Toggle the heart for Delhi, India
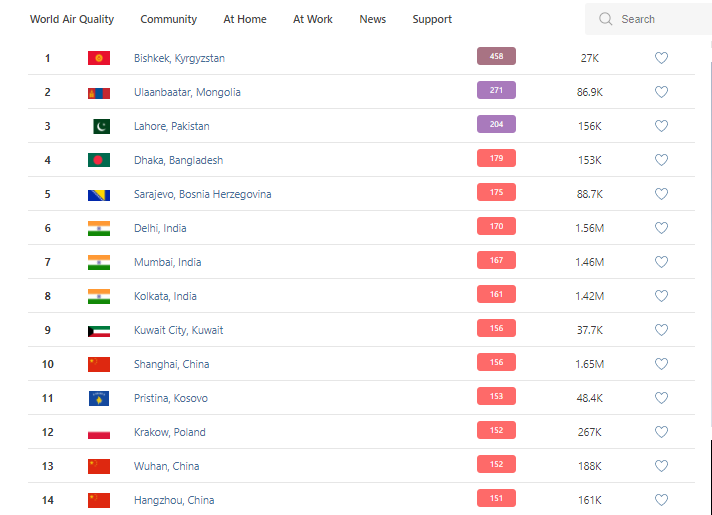This screenshot has height=515, width=712. 661,228
